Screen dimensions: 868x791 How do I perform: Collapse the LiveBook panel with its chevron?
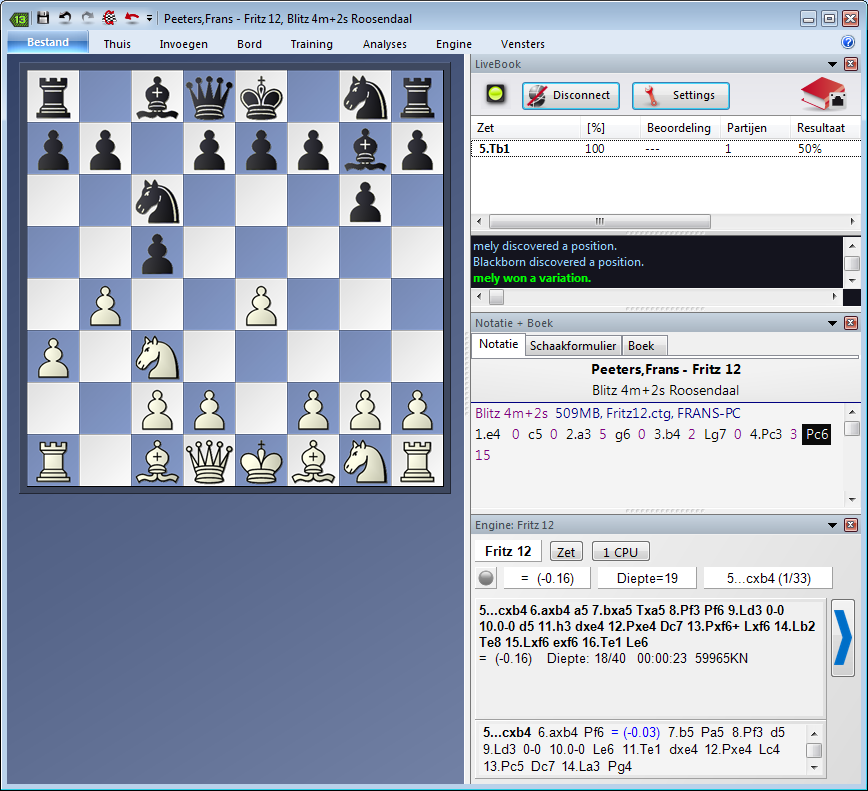point(833,63)
